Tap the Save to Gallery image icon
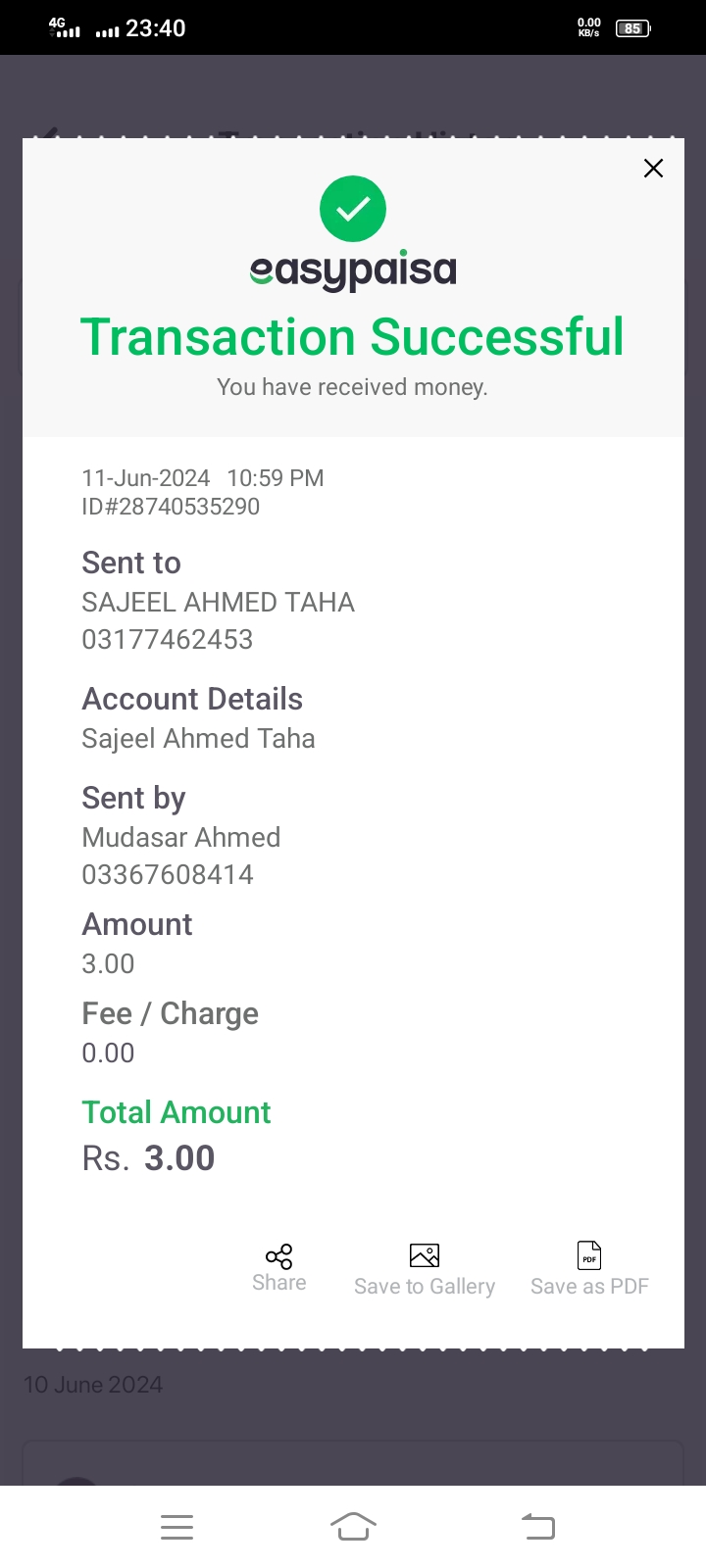 click(425, 1255)
